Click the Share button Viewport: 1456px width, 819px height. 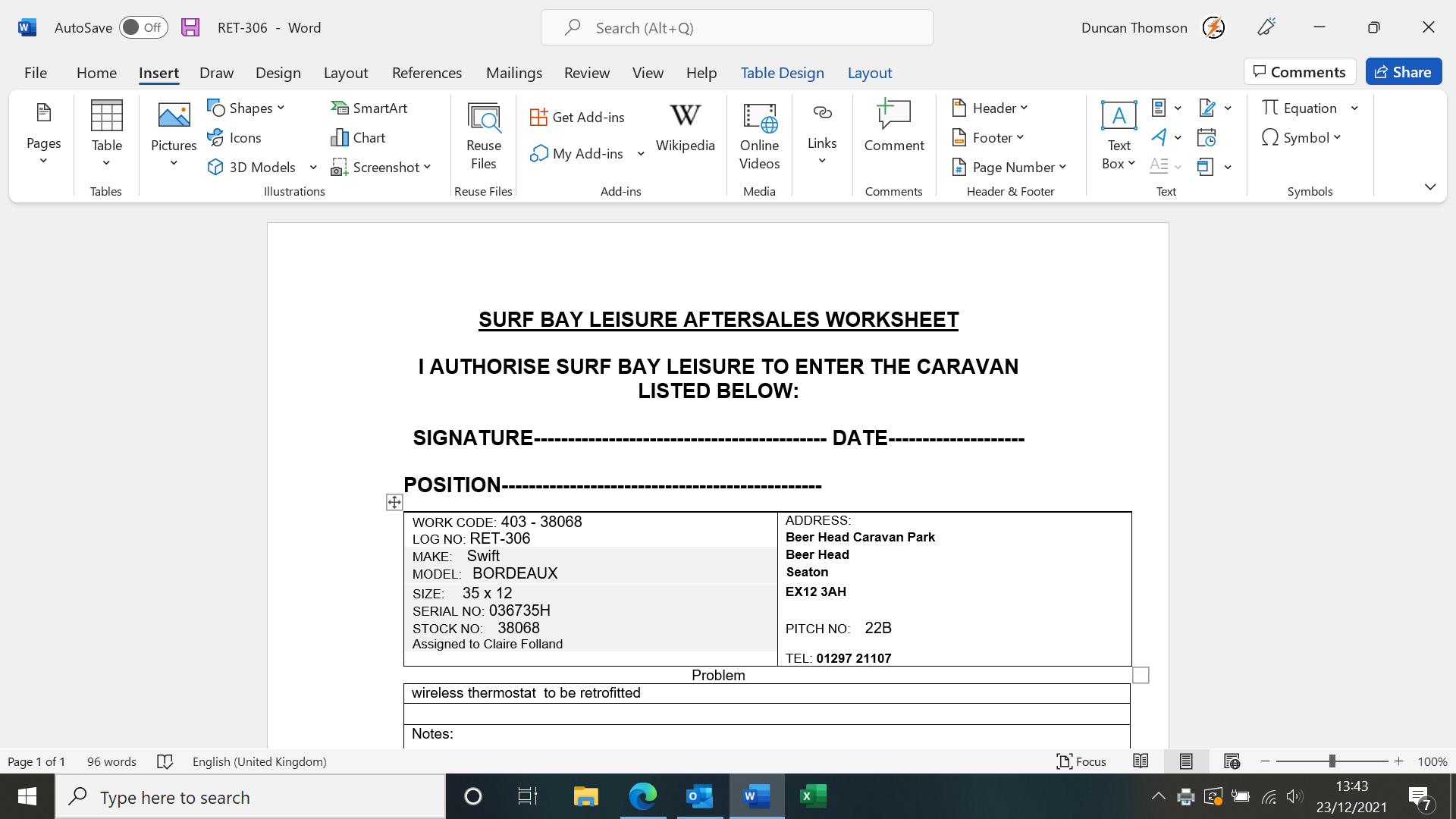(x=1403, y=71)
